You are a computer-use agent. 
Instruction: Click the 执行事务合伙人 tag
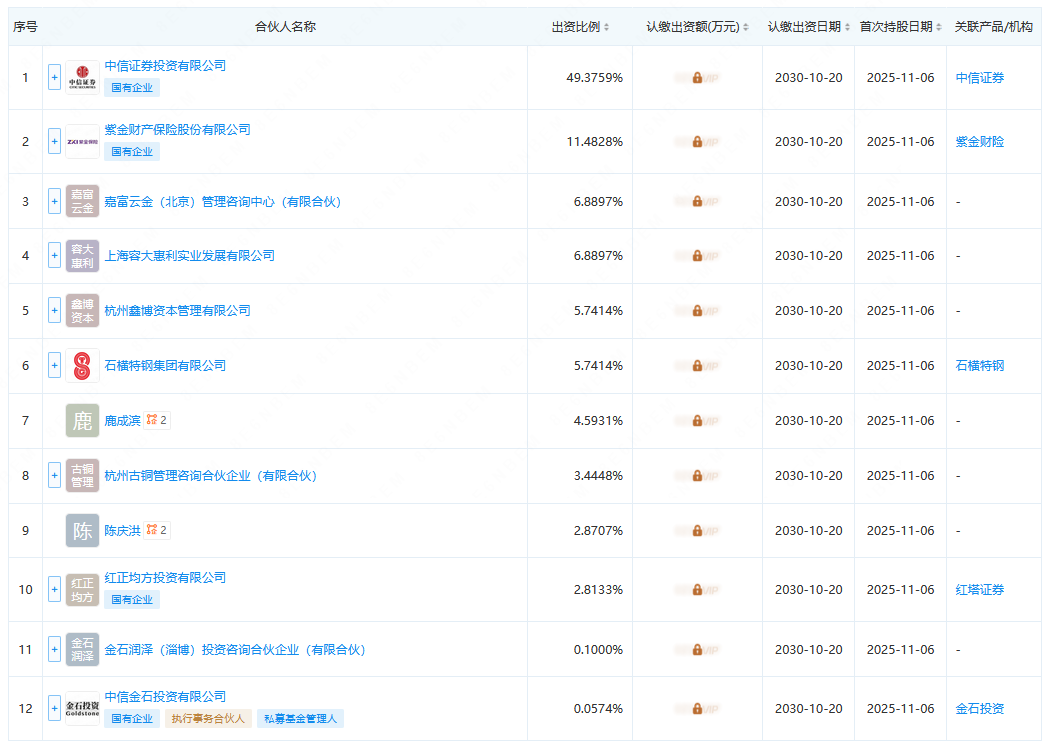click(208, 719)
